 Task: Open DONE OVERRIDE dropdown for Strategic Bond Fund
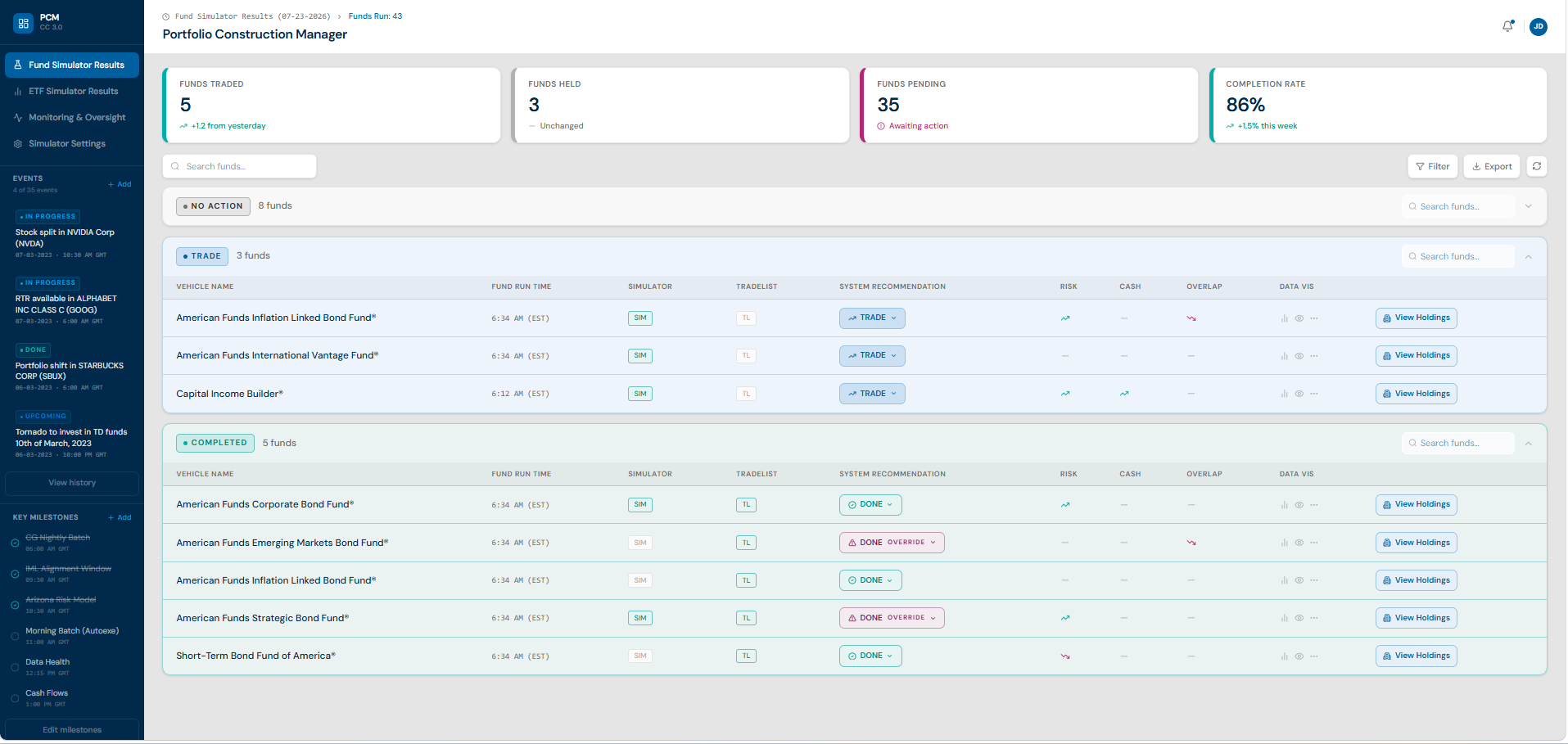[892, 618]
